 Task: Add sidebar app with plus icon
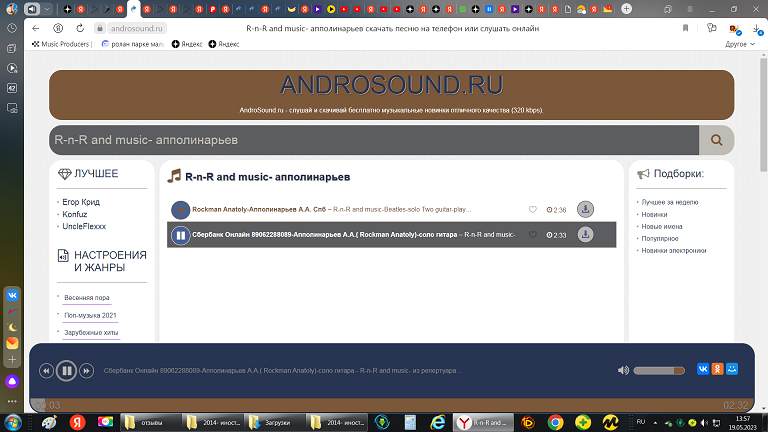pyautogui.click(x=12, y=360)
